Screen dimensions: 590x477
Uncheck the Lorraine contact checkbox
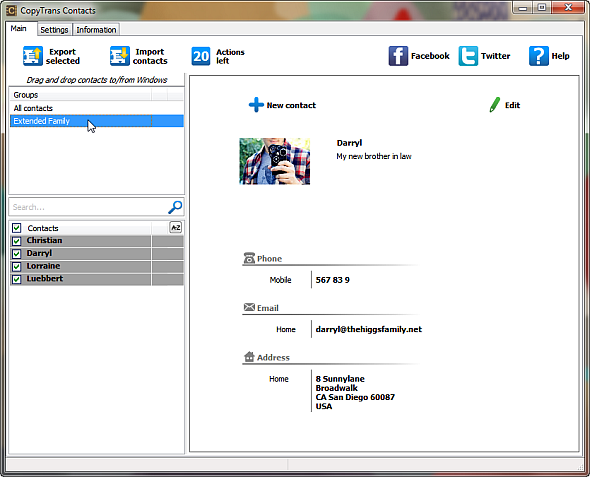17,266
